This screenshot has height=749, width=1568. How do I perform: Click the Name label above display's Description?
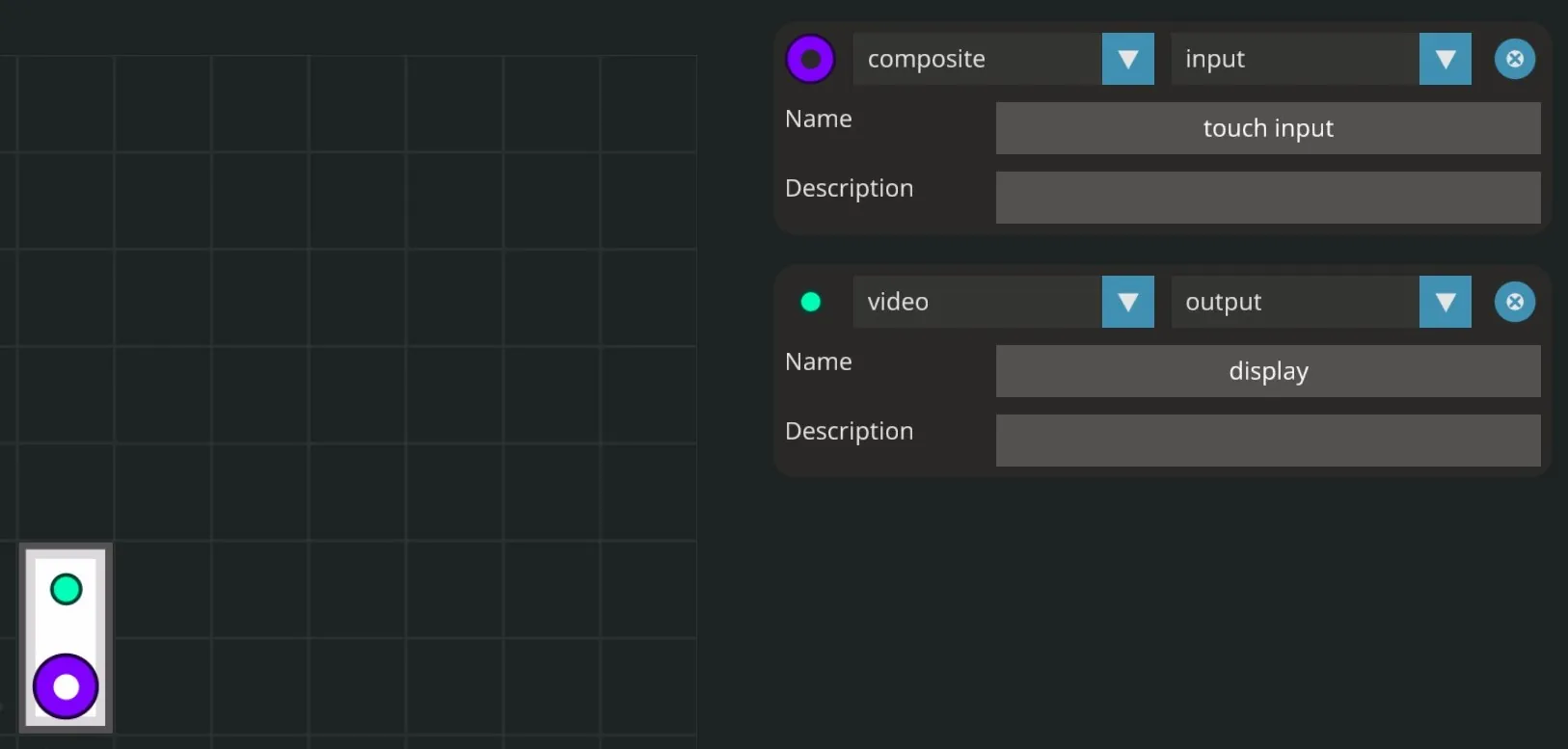819,362
